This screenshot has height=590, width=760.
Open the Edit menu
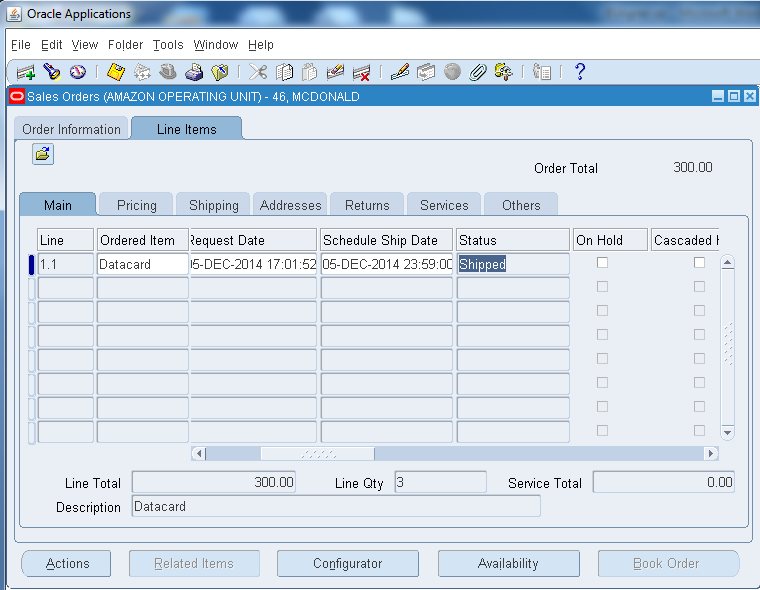pos(52,45)
